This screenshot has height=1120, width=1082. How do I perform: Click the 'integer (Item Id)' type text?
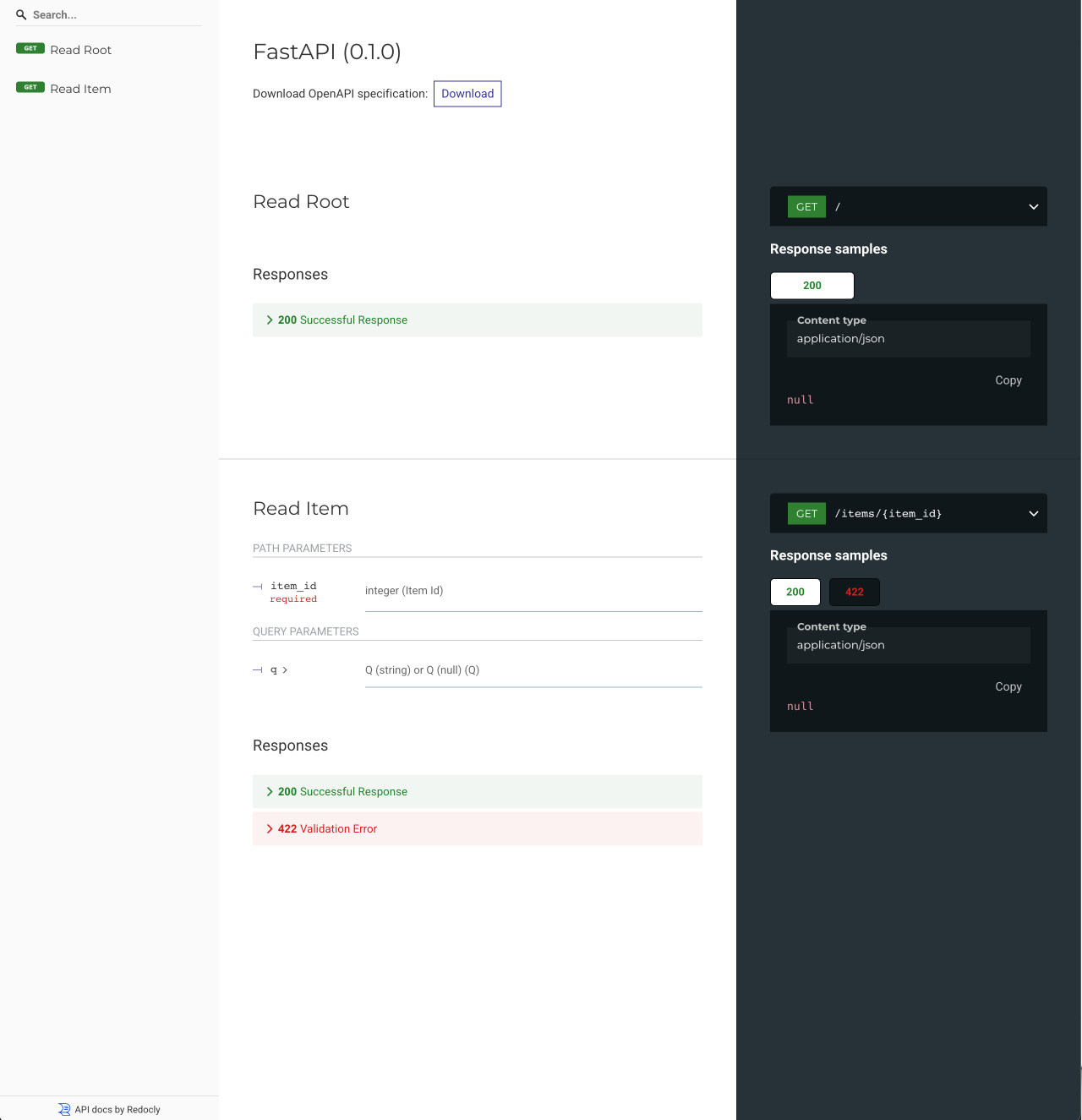point(404,591)
